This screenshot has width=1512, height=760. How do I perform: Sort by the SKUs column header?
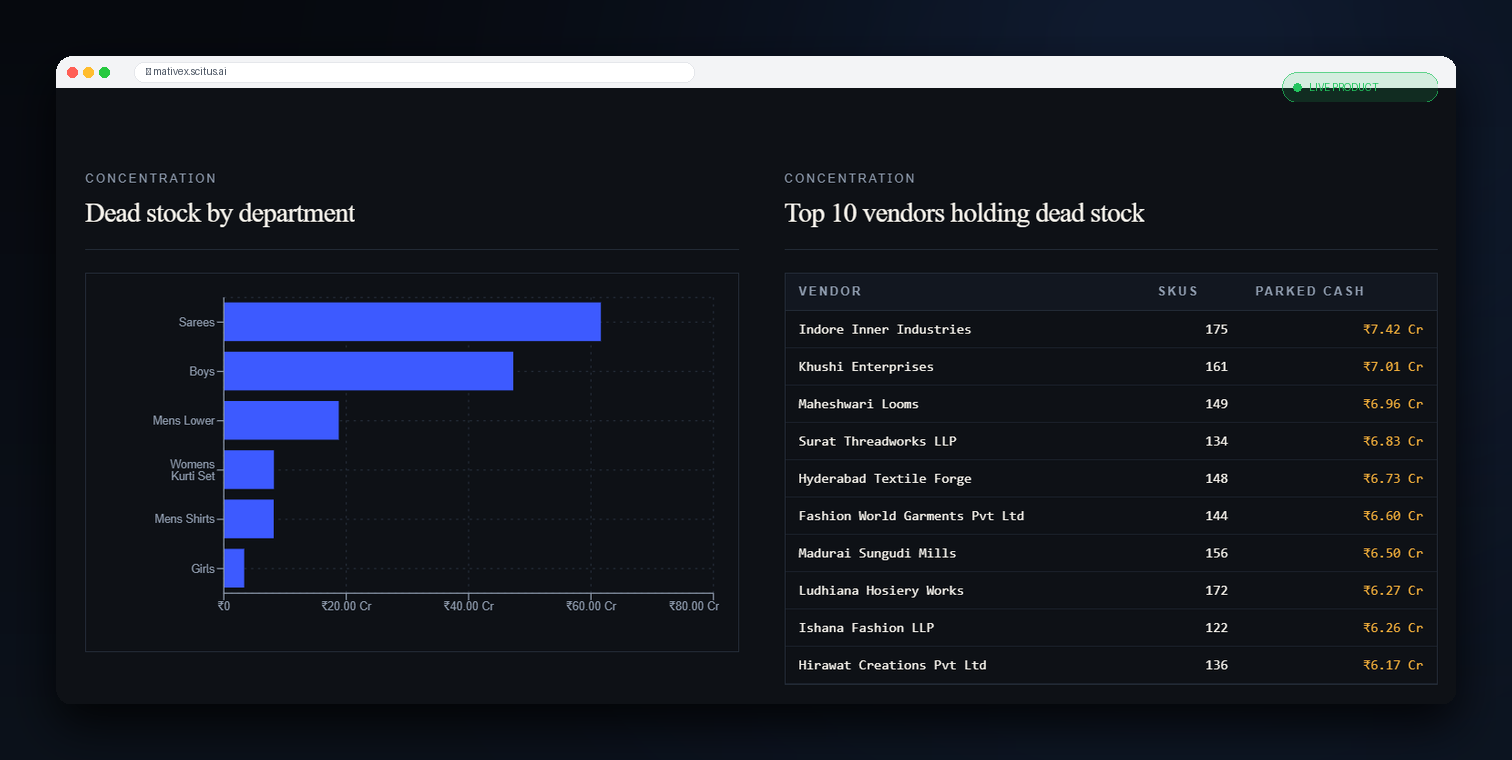pos(1178,291)
